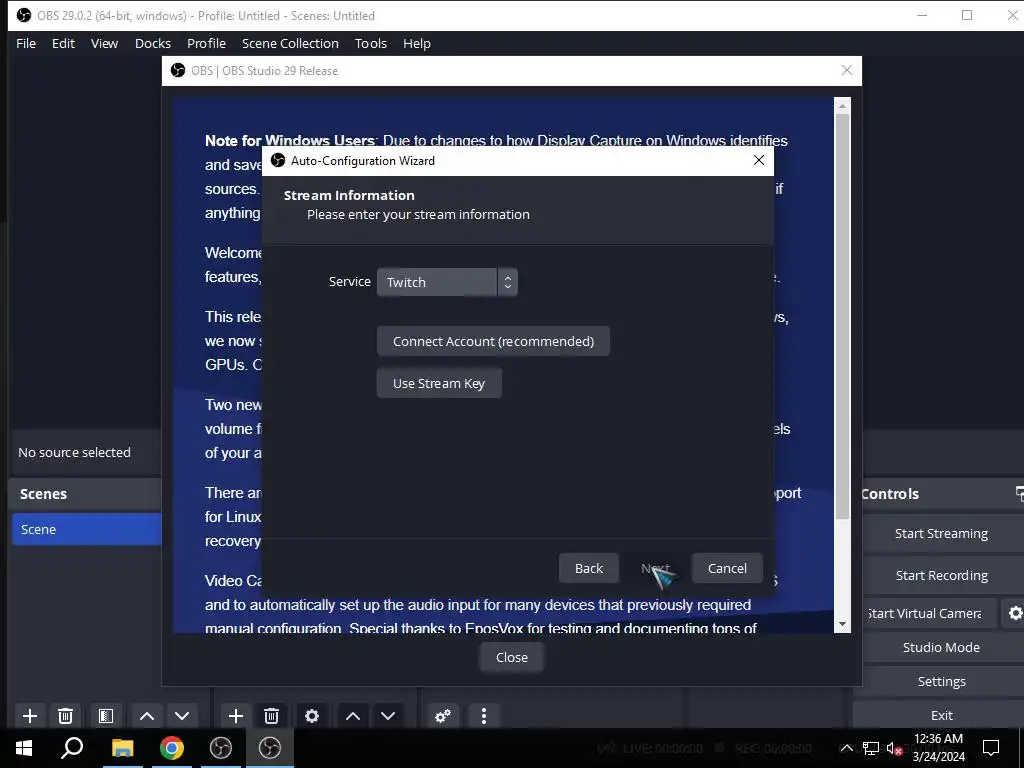Open virtual camera settings gear icon

pyautogui.click(x=1014, y=613)
